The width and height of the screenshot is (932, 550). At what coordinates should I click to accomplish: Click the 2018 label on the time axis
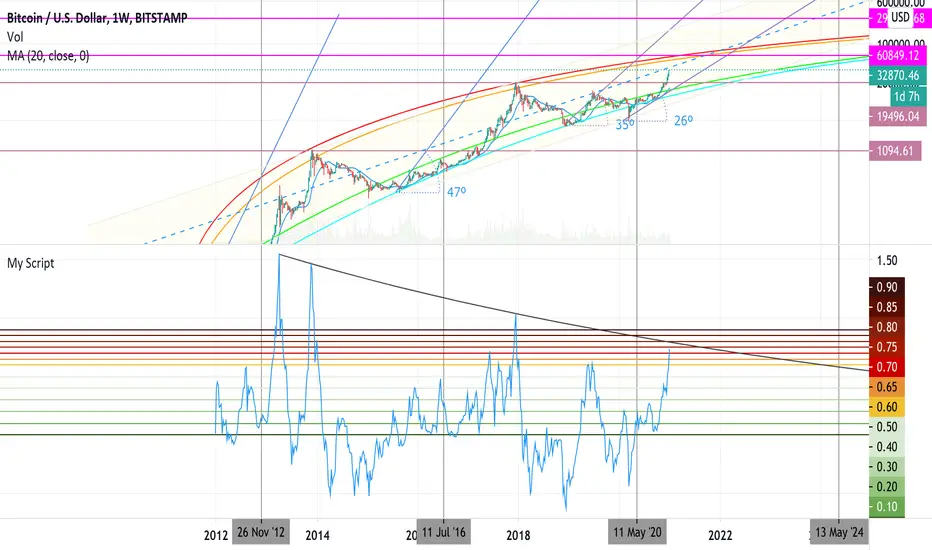[x=518, y=536]
